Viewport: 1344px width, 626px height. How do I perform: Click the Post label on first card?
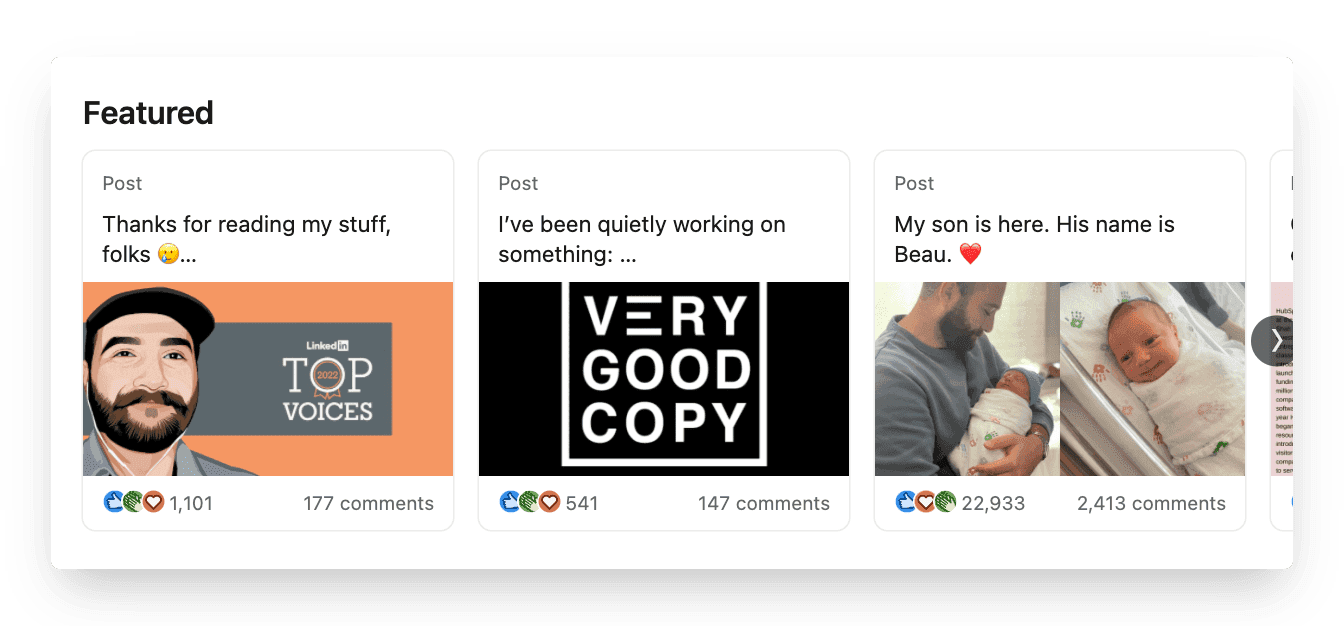tap(122, 184)
